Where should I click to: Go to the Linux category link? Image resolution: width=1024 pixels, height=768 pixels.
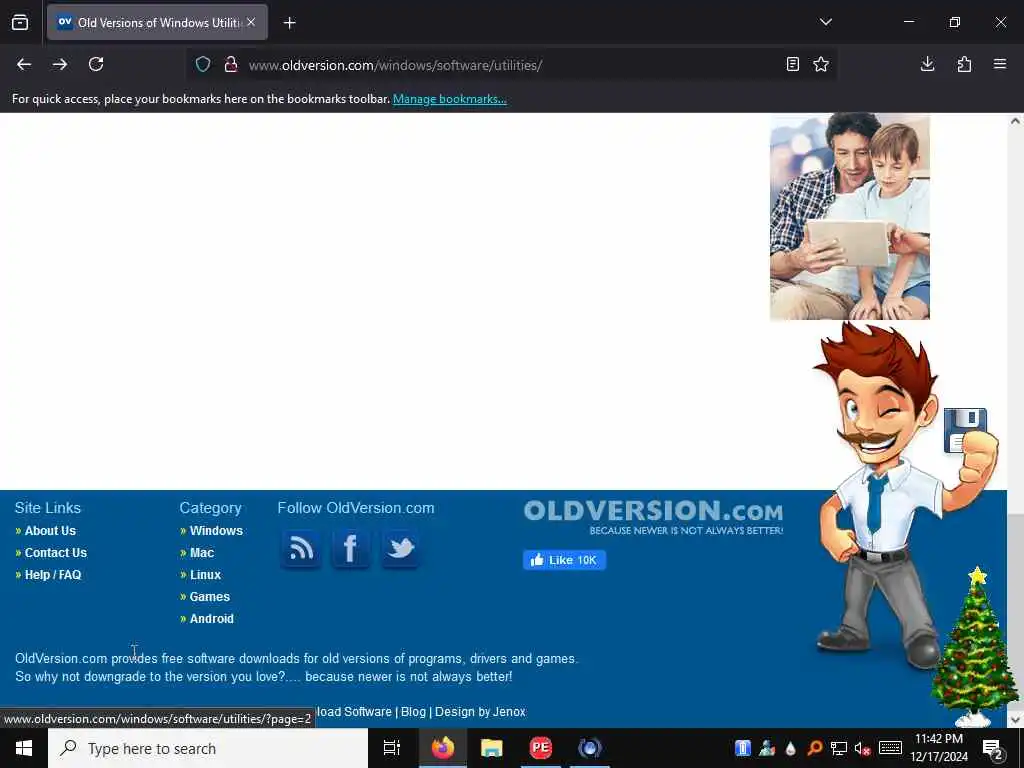pyautogui.click(x=205, y=575)
